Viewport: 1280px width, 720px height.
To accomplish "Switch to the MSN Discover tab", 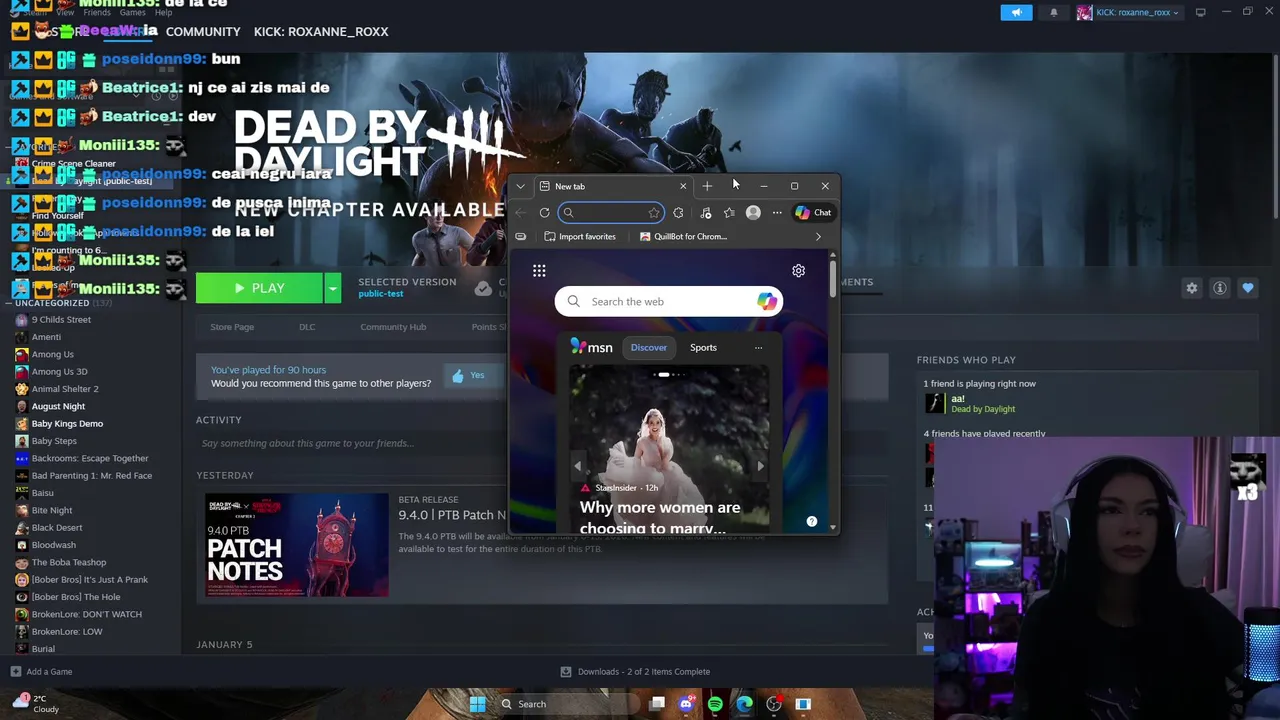I will [649, 347].
